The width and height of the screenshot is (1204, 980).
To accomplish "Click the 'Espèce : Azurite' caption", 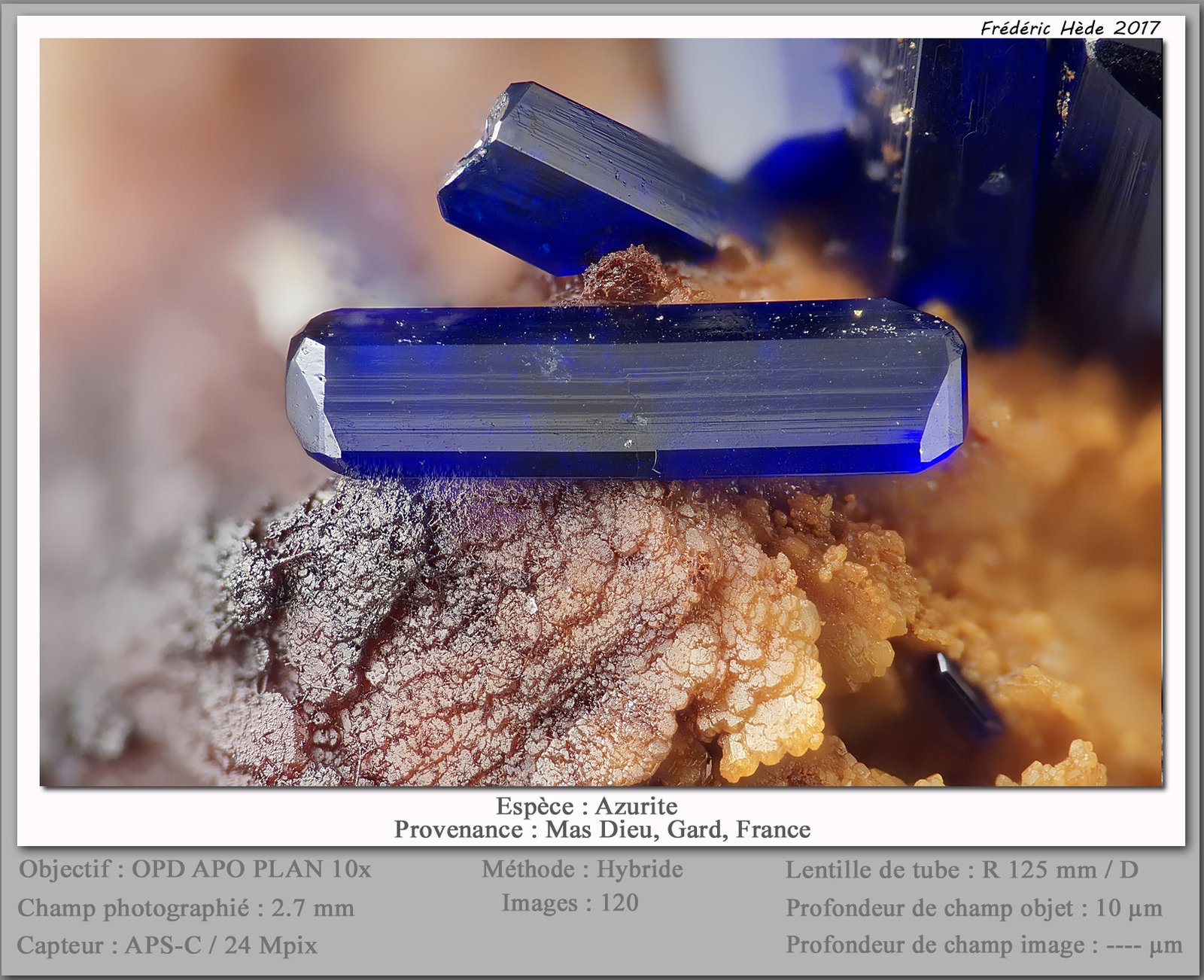I will click(x=586, y=806).
